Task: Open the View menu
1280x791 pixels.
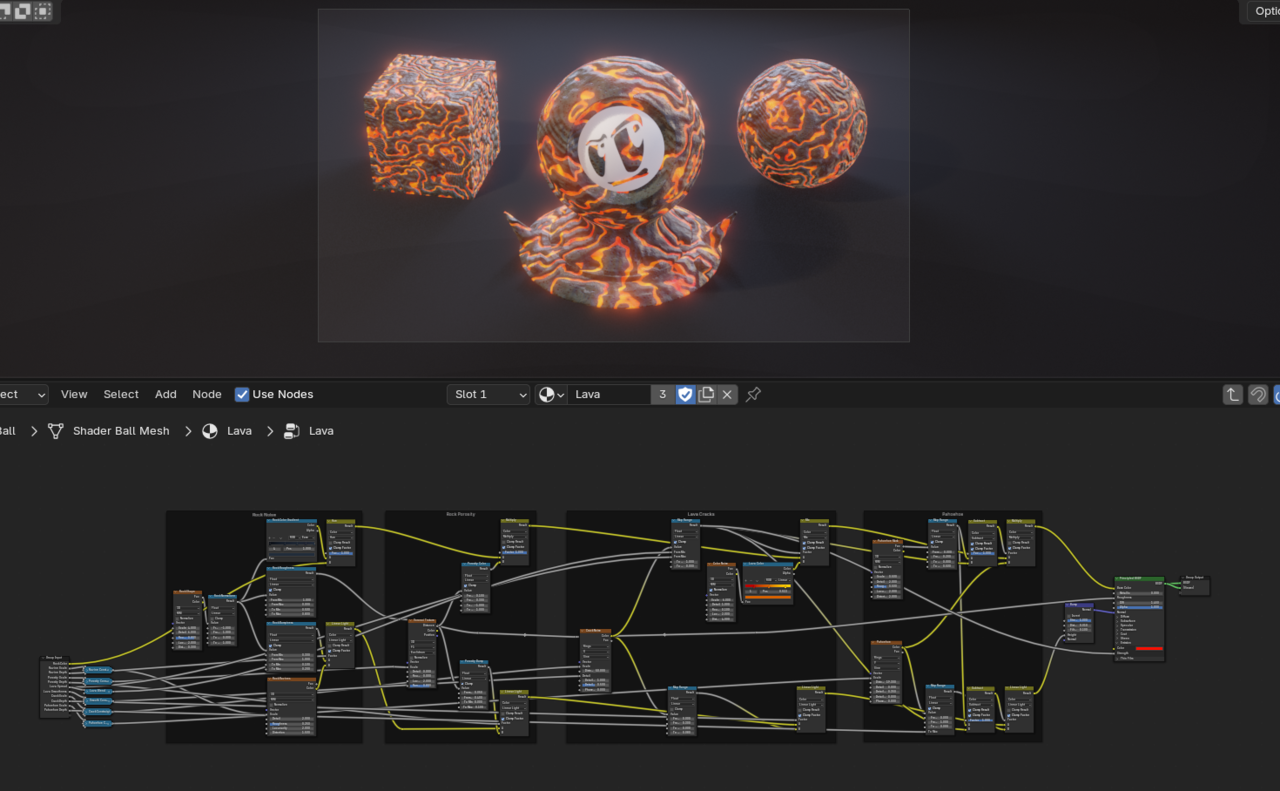Action: pos(74,394)
